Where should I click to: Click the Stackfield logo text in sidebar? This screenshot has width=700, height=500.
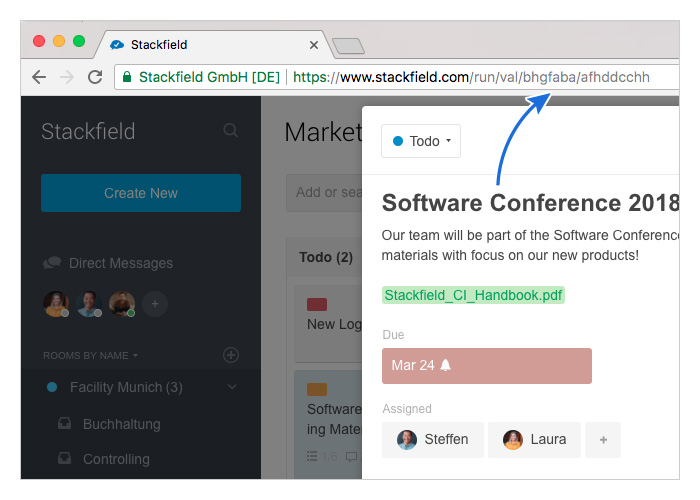(x=88, y=131)
